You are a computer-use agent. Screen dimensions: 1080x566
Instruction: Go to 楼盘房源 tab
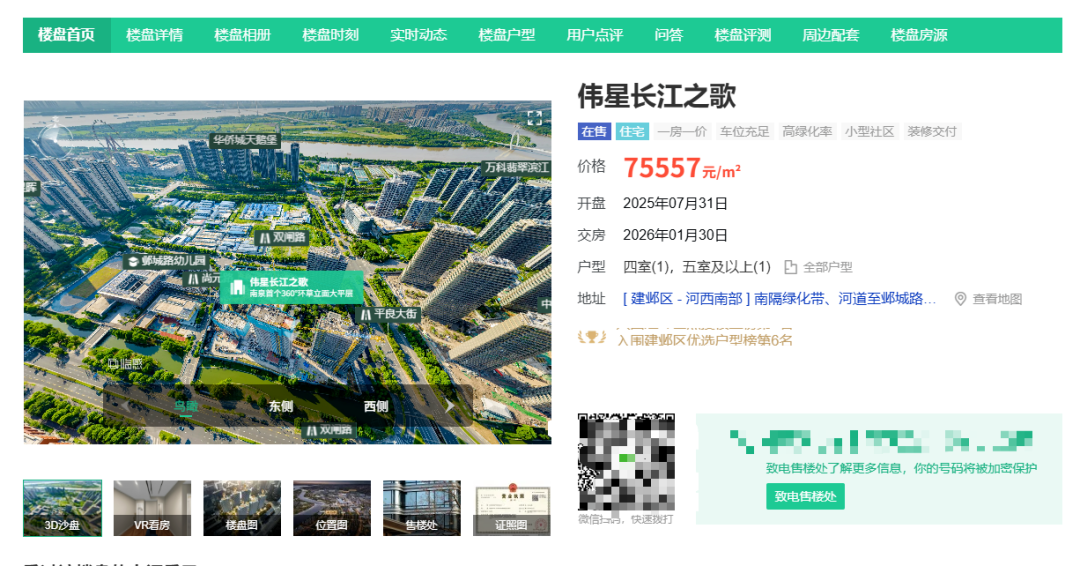[920, 35]
